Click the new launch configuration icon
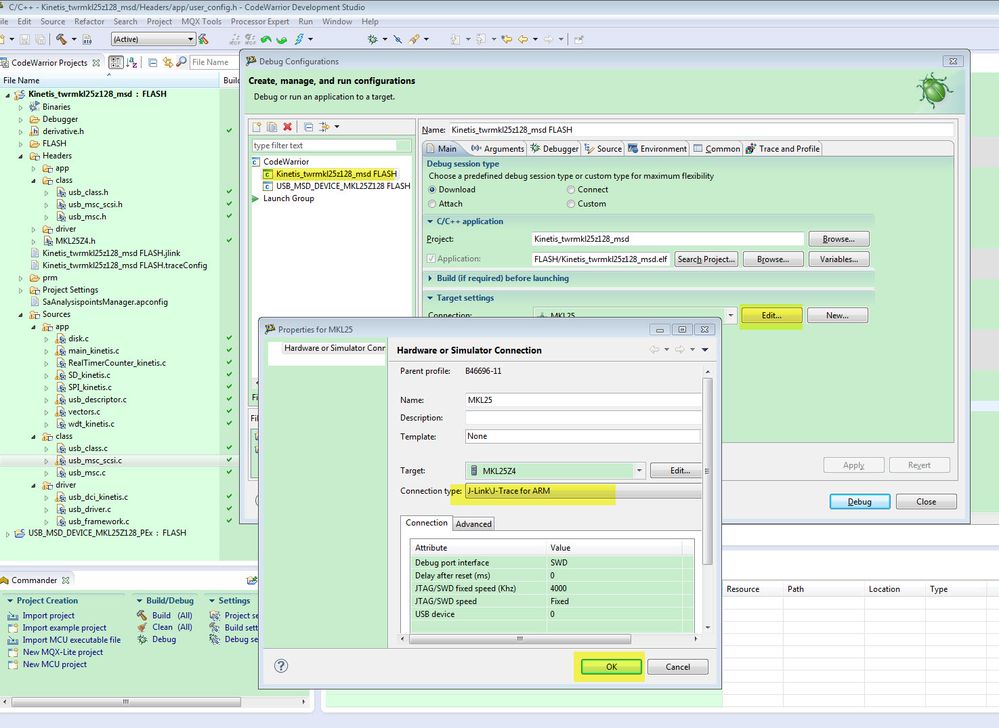Image resolution: width=999 pixels, height=728 pixels. point(258,127)
